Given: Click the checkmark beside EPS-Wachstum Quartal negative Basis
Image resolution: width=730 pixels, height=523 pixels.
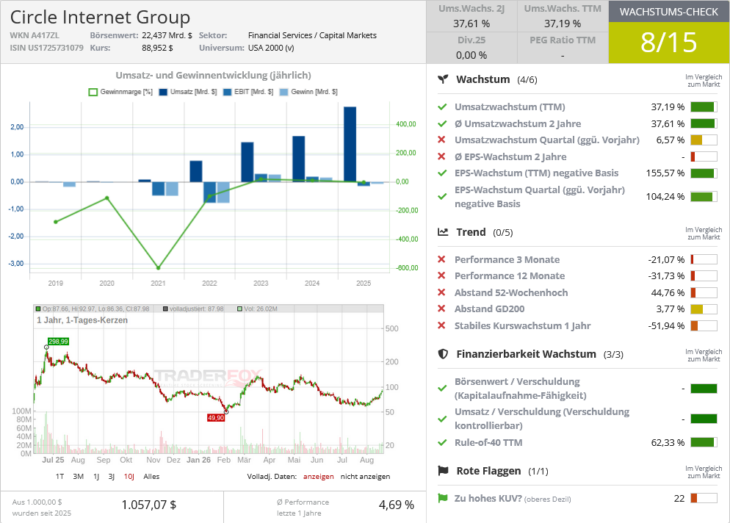Looking at the screenshot, I should 442,197.
